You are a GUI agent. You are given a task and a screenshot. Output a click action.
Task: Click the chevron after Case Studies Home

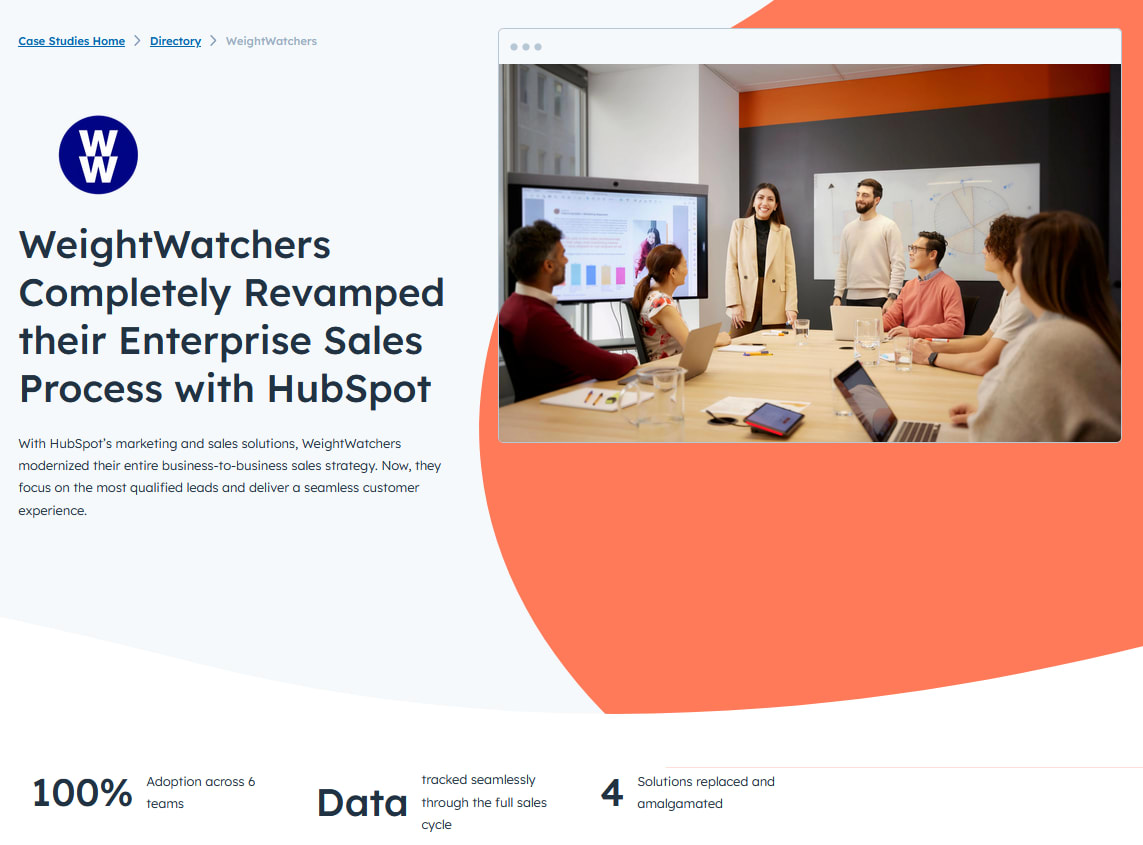pos(137,41)
